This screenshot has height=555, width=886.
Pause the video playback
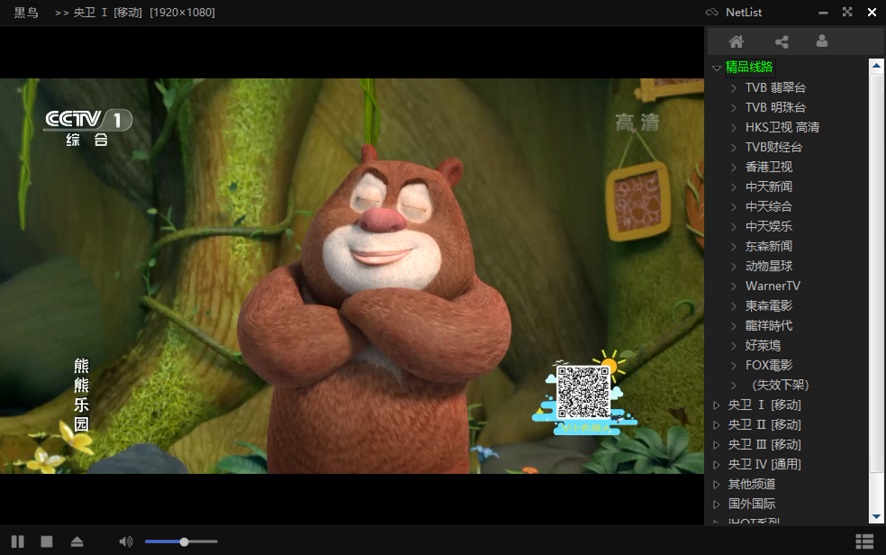[18, 541]
